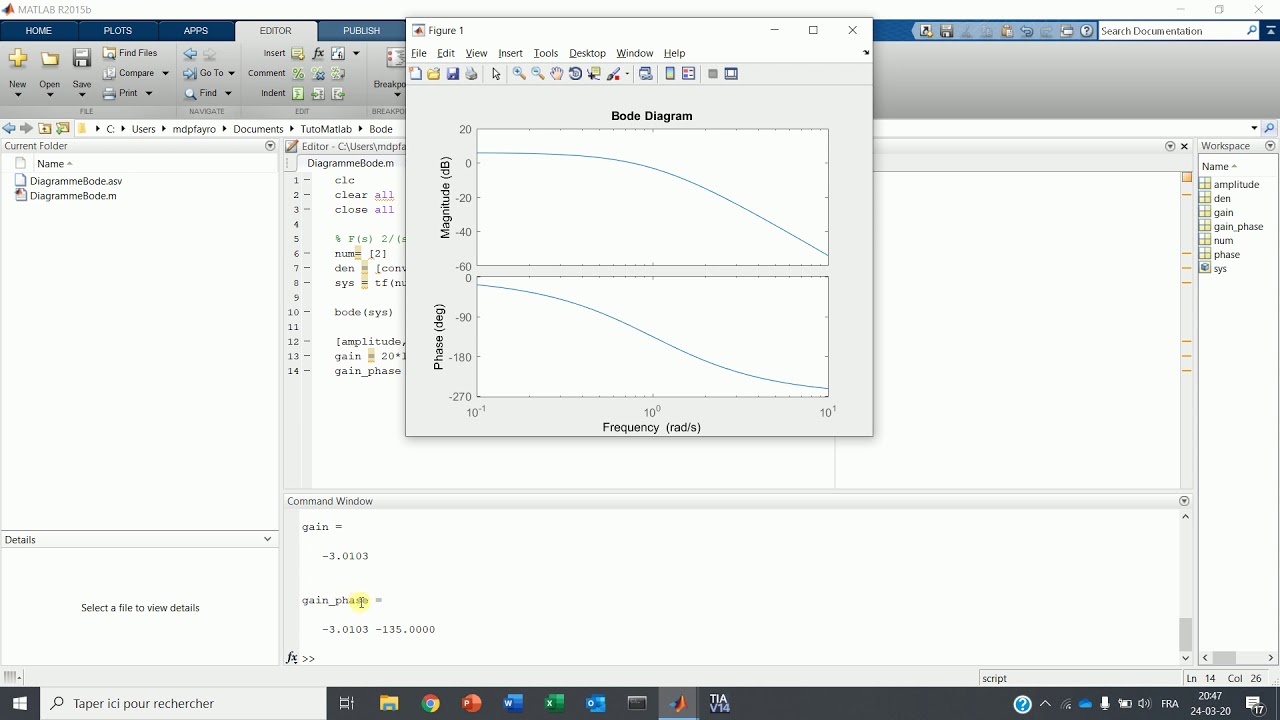Click the Decrease Indent icon
The image size is (1280, 720).
point(338,94)
